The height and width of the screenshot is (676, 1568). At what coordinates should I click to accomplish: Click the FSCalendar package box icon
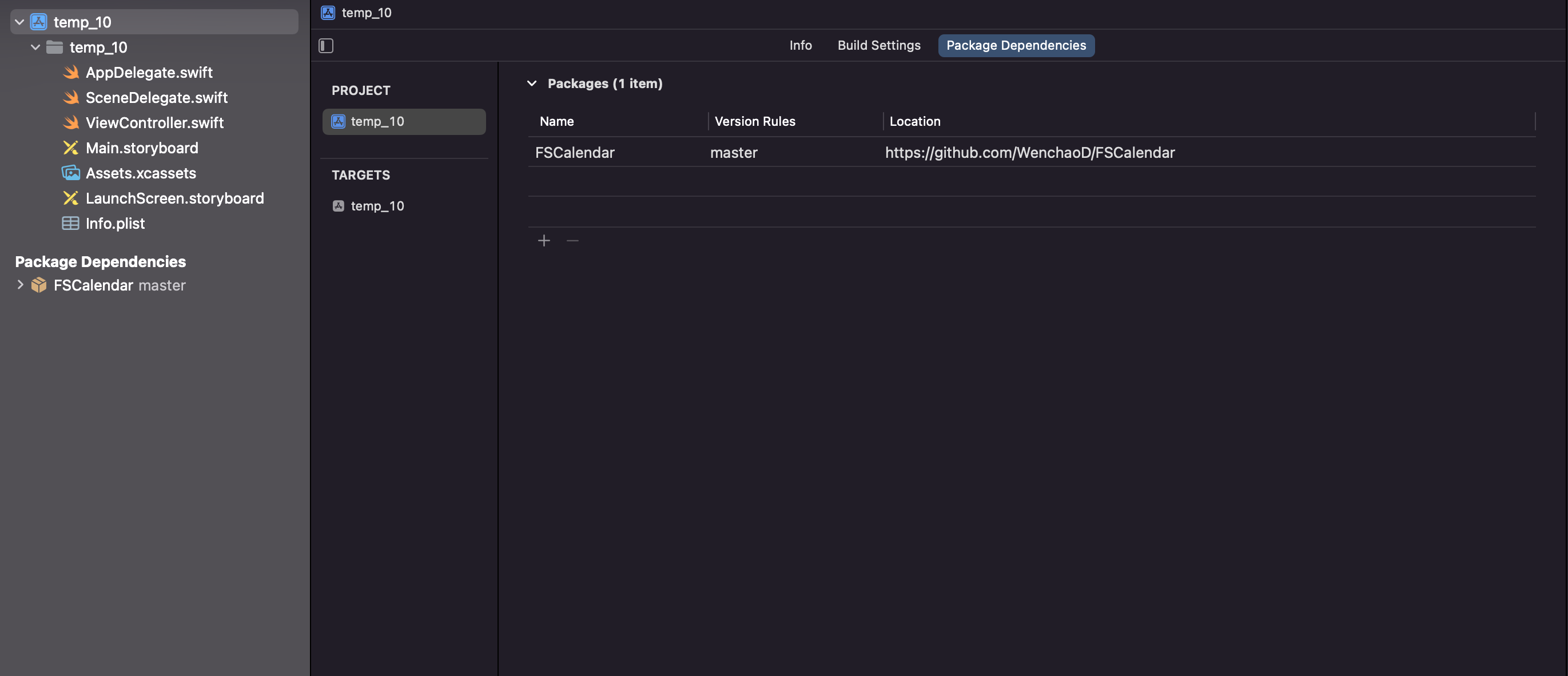pyautogui.click(x=39, y=285)
